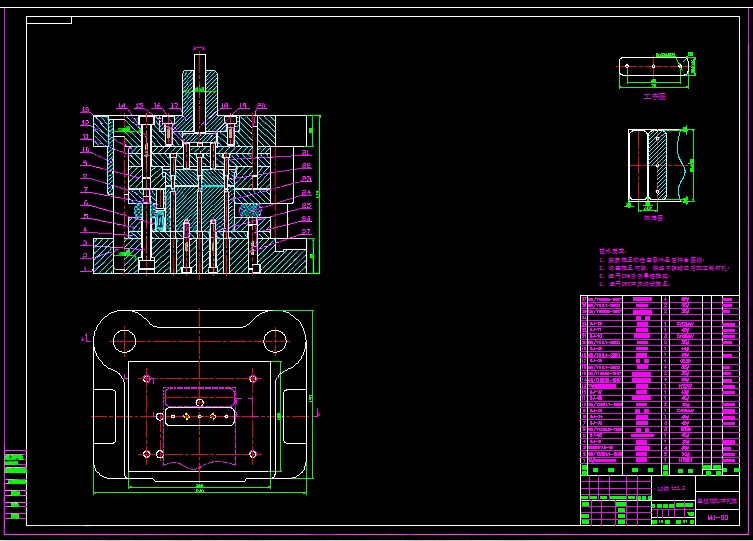Pick part callout number 4 on left side

tap(85, 230)
